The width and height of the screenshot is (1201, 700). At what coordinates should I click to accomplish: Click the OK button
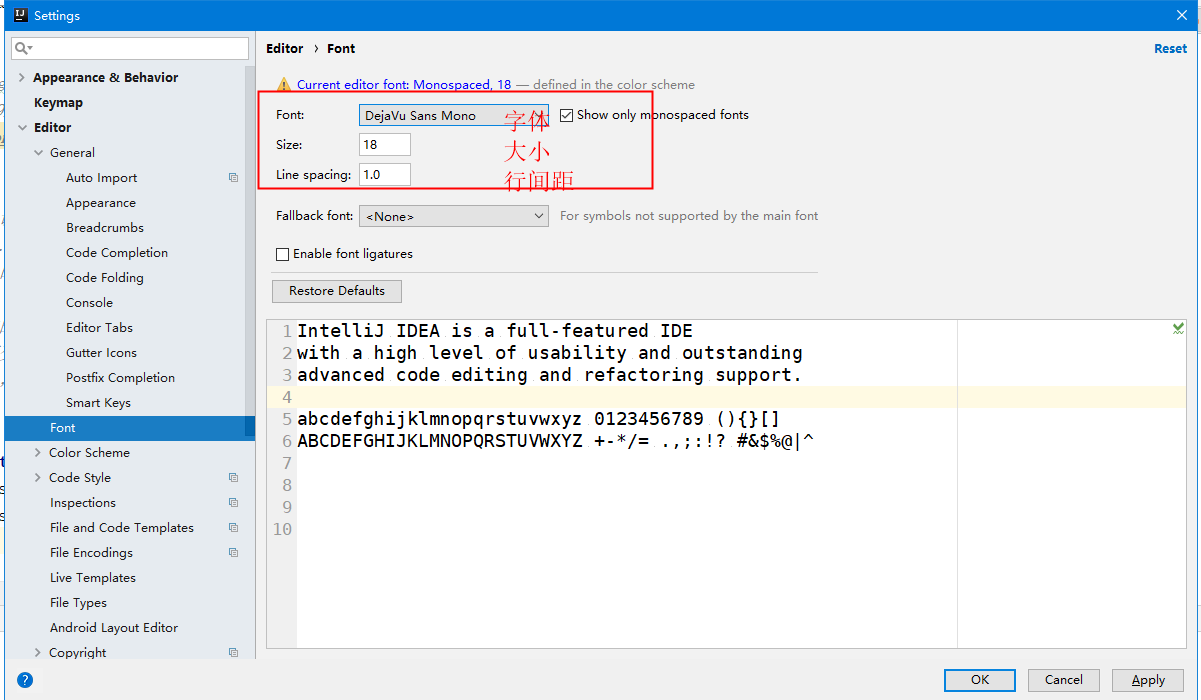tap(980, 680)
